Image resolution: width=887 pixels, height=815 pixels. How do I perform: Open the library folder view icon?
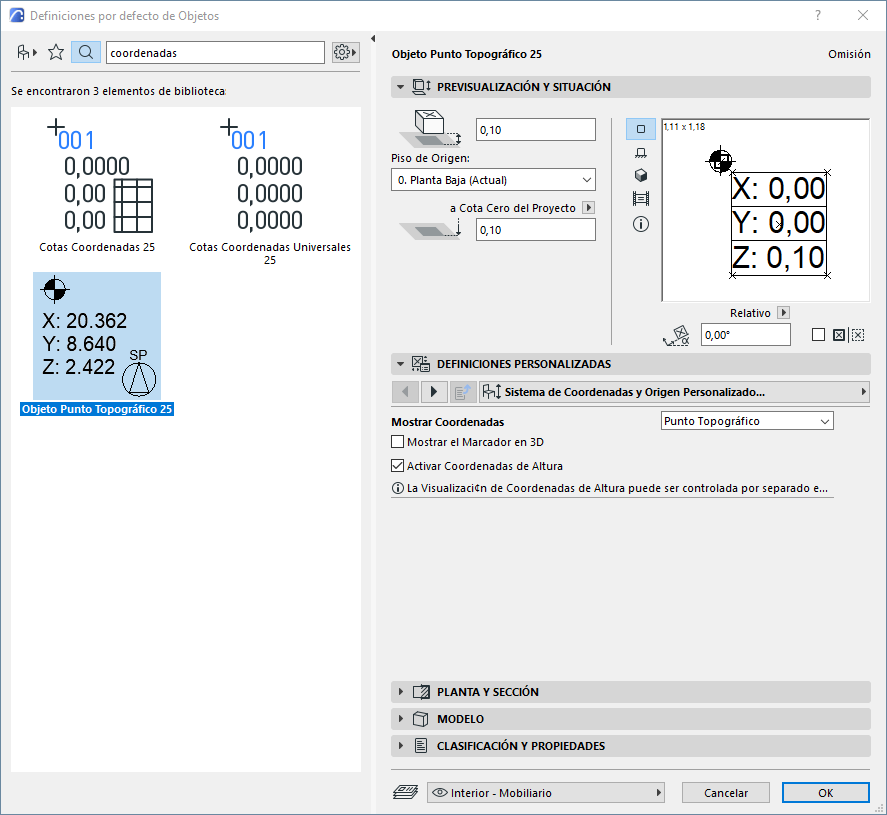27,53
